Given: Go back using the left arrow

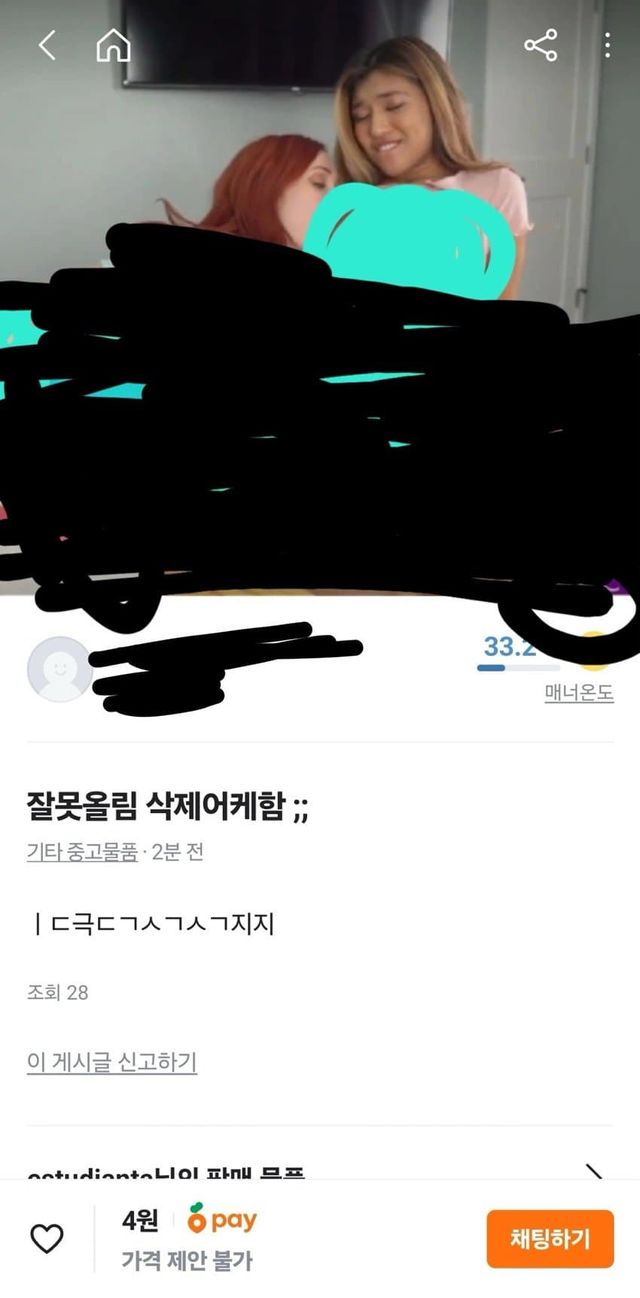Looking at the screenshot, I should [x=47, y=45].
